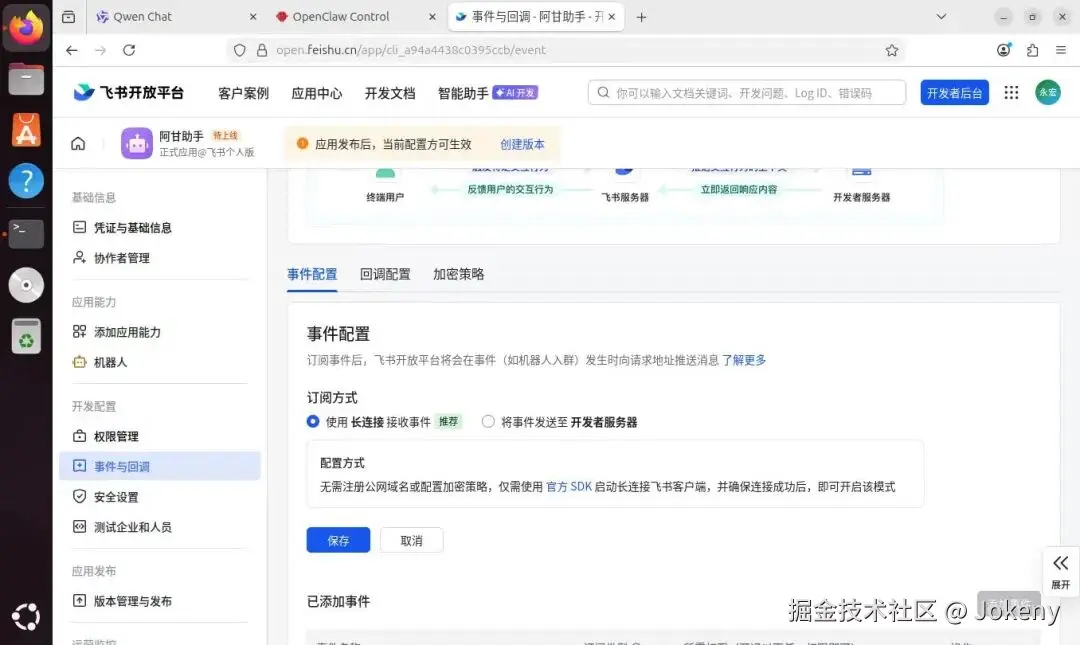Viewport: 1080px width, 645px height.
Task: Click the 取消 button
Action: pos(411,540)
